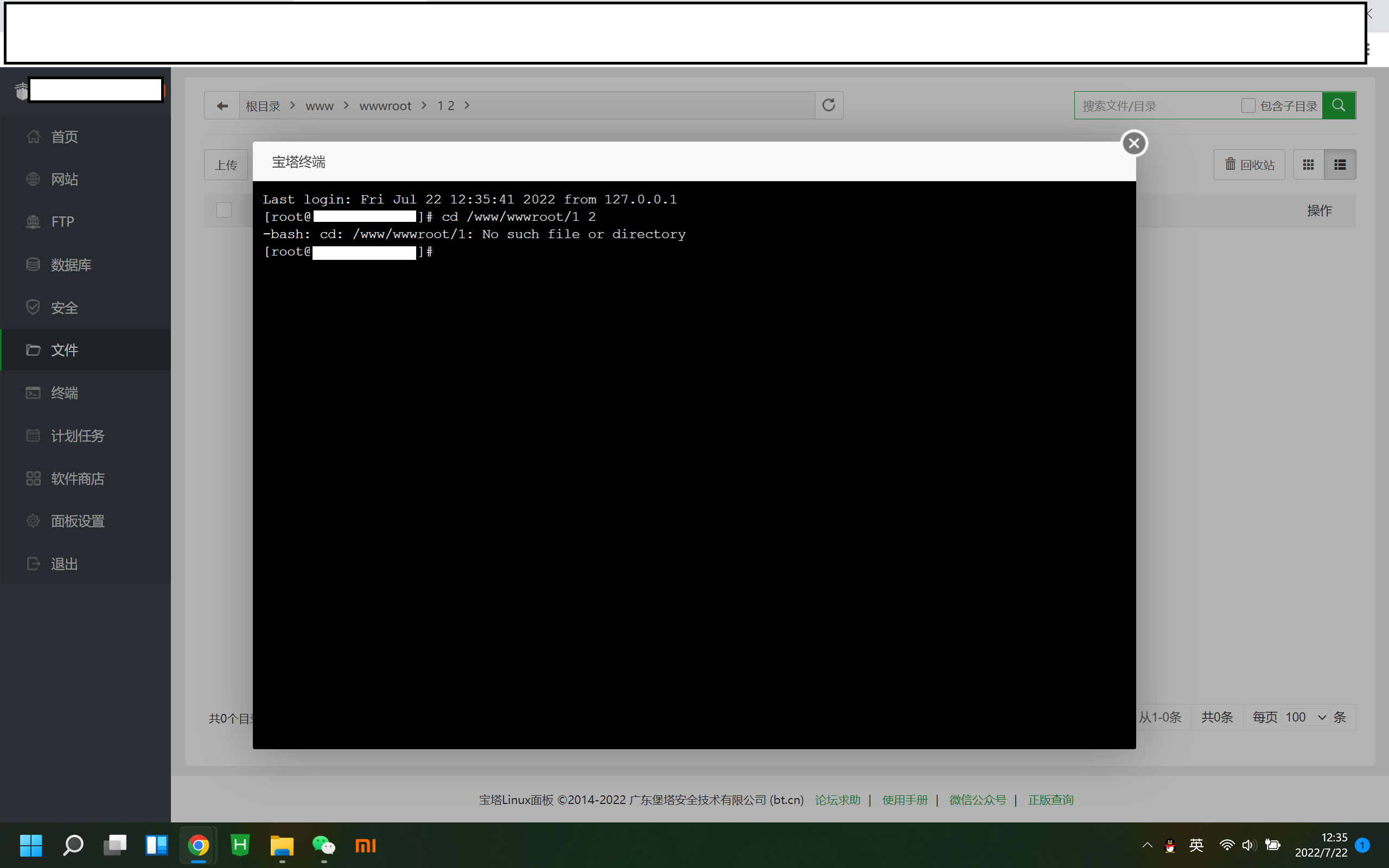The image size is (1389, 868).
Task: Go to wwwroot in the breadcrumb
Action: [x=385, y=106]
